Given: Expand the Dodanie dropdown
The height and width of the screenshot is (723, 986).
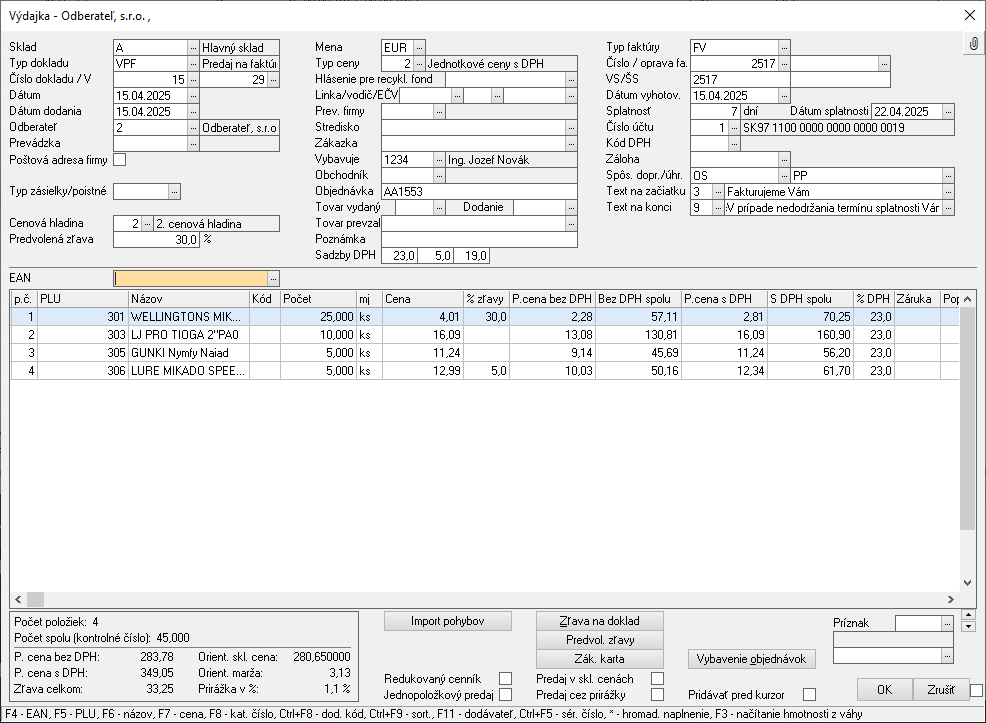Looking at the screenshot, I should pos(571,208).
